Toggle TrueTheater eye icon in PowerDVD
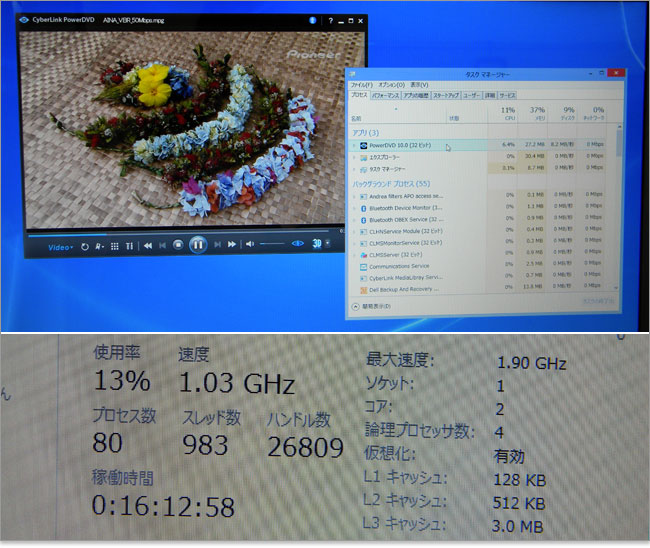 (298, 243)
